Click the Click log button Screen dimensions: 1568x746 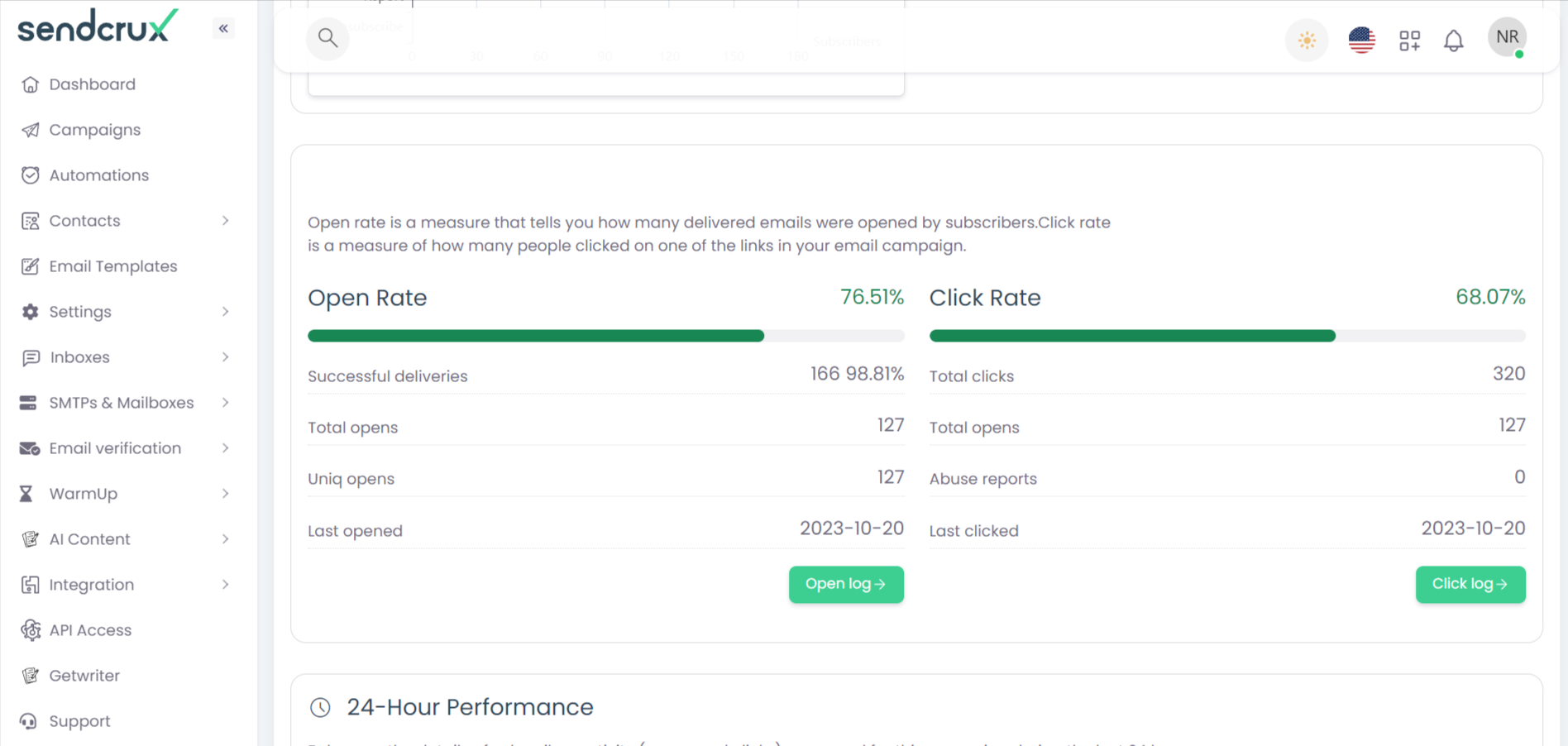point(1470,584)
